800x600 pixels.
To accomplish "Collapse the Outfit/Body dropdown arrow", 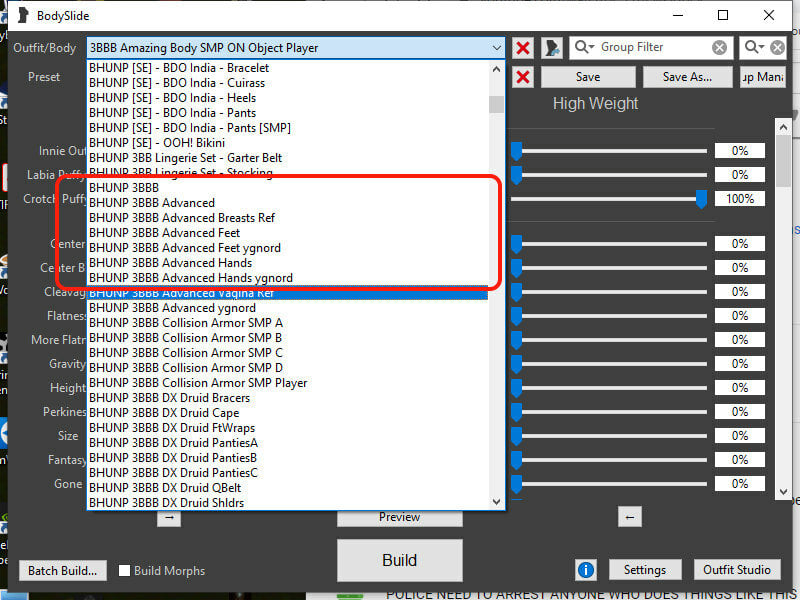I will [496, 48].
